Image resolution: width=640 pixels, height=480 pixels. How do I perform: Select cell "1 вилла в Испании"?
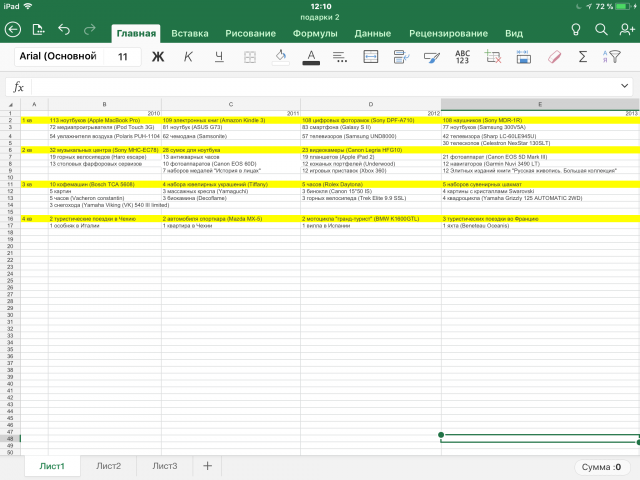coord(371,226)
